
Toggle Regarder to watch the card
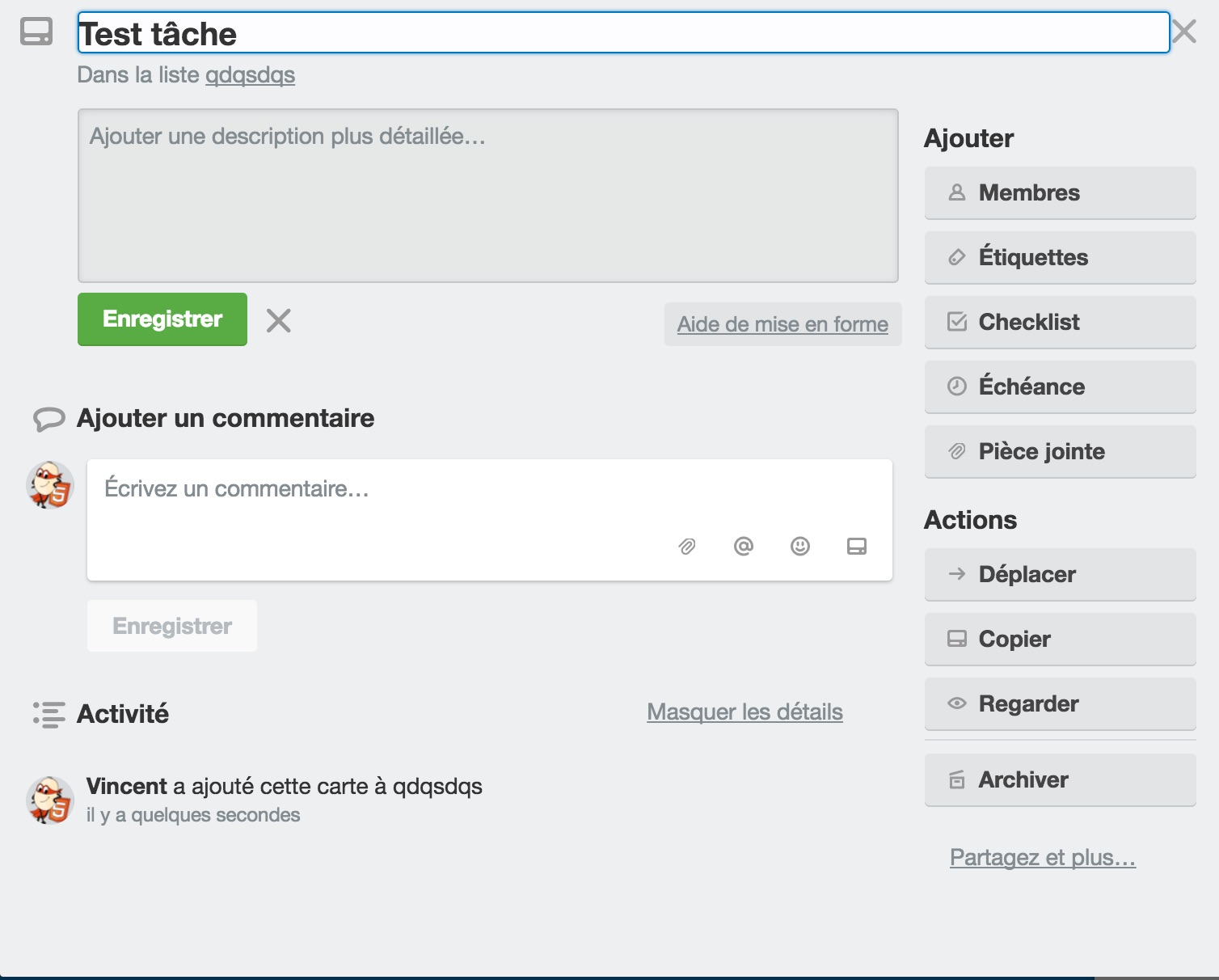coord(1060,703)
